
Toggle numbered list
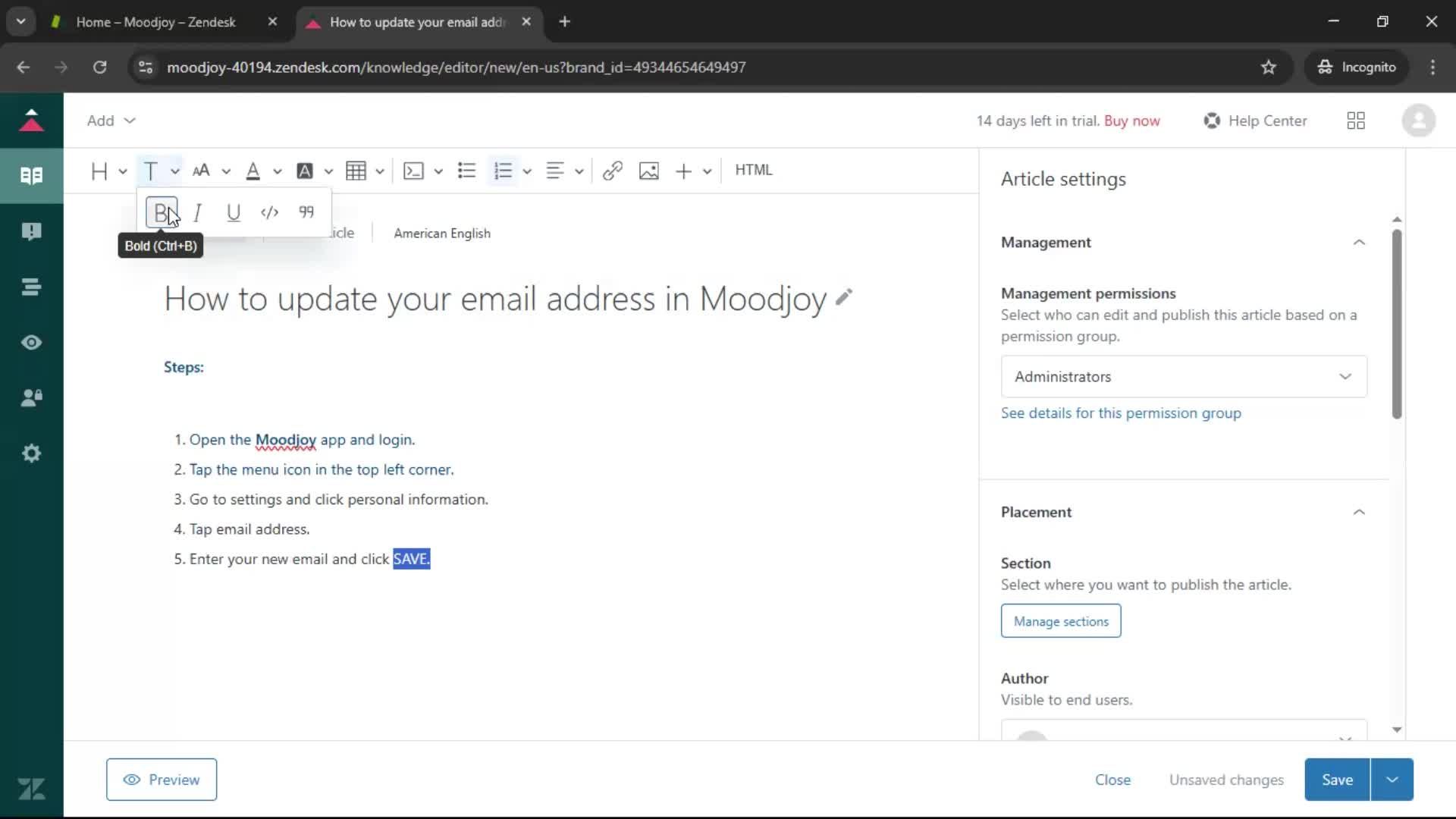click(504, 171)
